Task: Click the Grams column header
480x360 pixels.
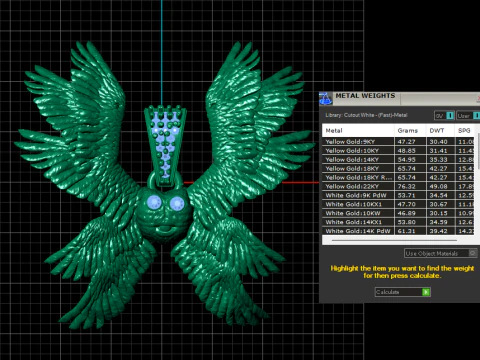Action: tap(410, 131)
